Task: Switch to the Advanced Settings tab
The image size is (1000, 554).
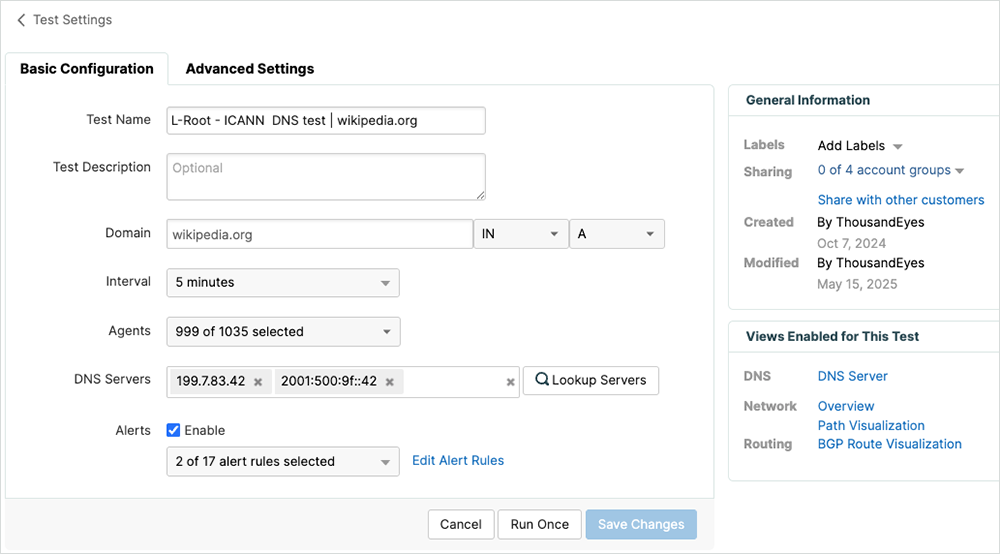Action: 250,69
